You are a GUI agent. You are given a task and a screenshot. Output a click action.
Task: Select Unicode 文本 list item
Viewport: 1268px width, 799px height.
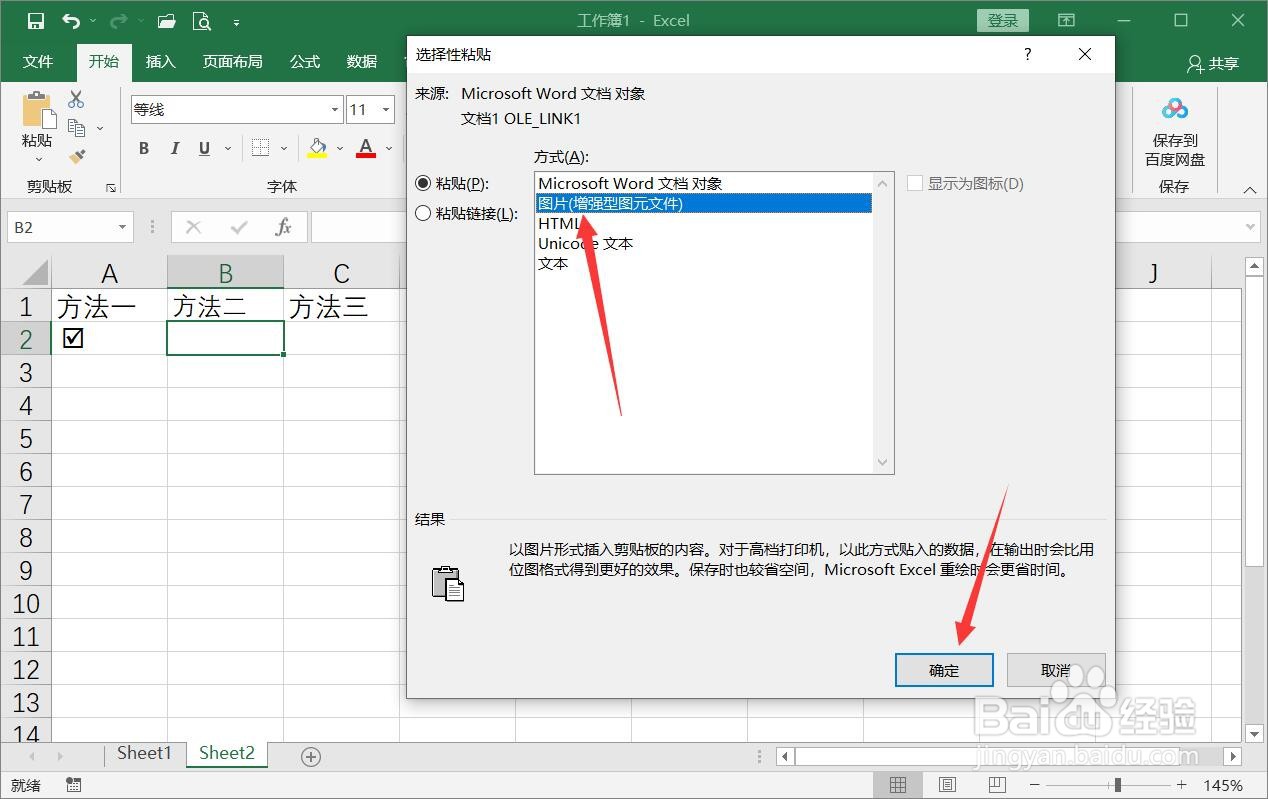click(703, 243)
